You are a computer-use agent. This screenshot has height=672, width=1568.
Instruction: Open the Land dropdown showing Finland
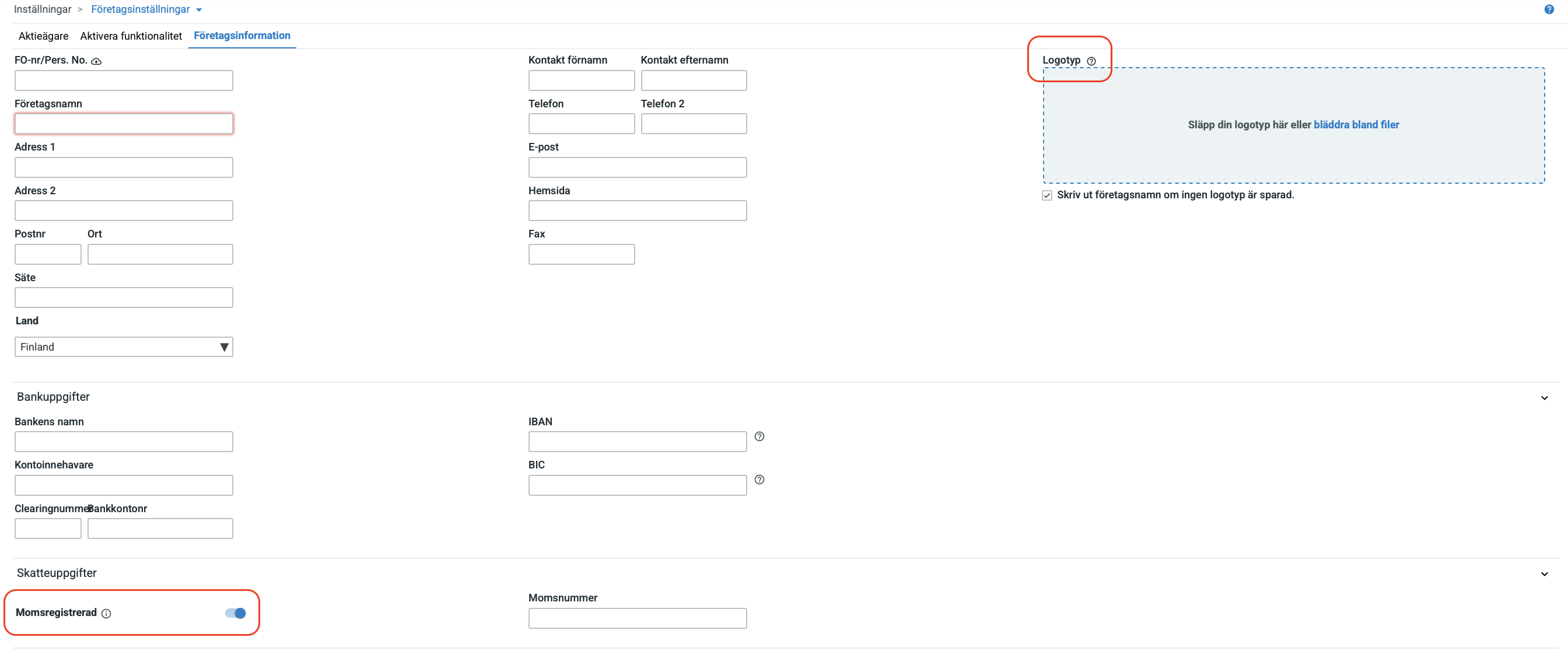(x=124, y=347)
